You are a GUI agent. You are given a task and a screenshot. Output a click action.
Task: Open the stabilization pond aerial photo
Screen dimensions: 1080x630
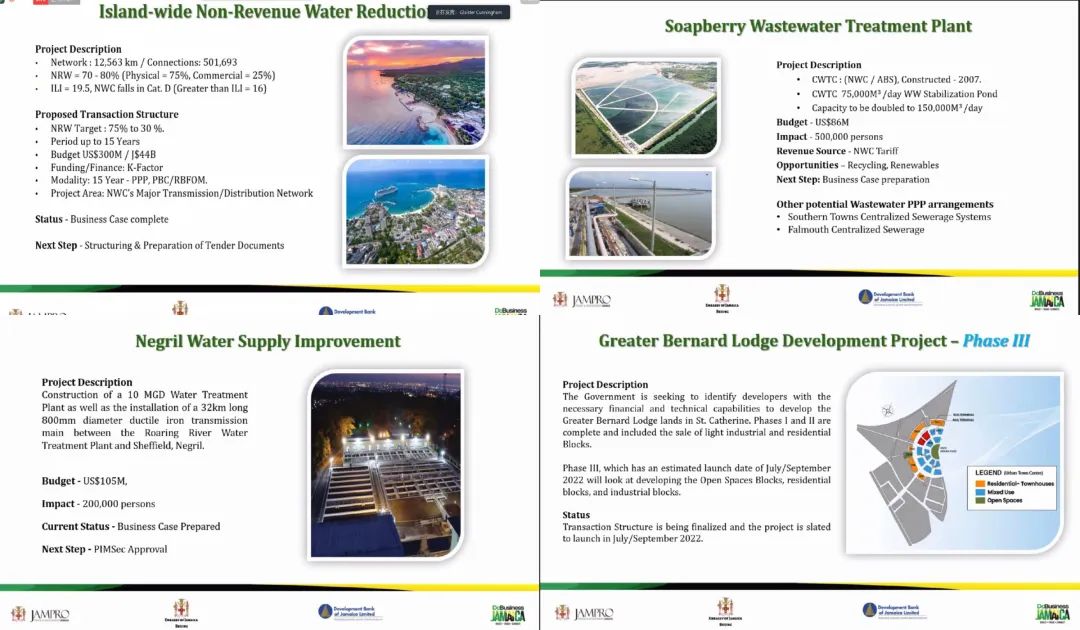tap(645, 107)
